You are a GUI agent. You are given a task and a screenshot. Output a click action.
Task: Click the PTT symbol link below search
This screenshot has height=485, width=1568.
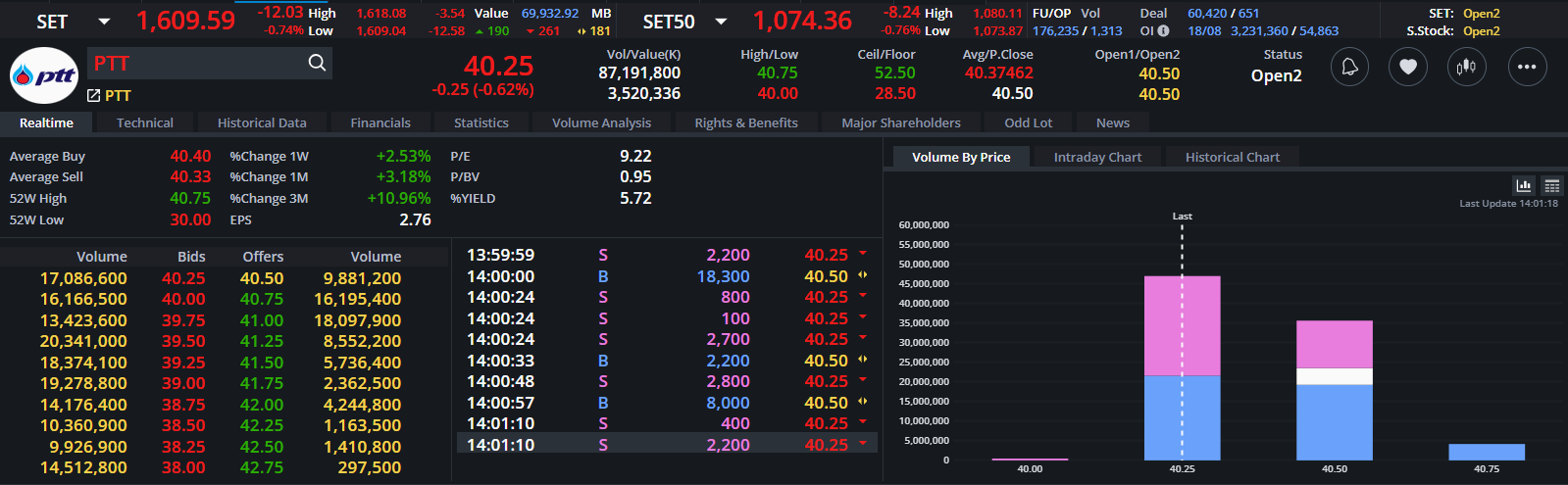click(x=118, y=95)
